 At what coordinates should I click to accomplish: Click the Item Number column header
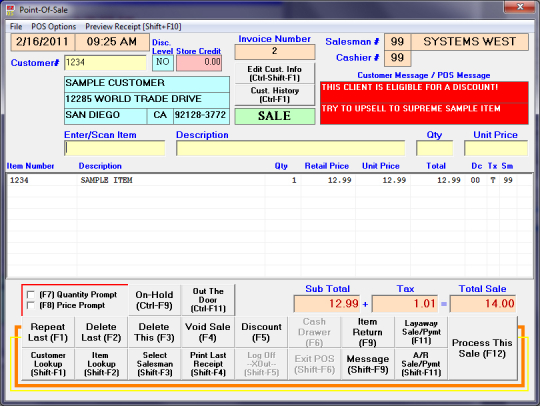click(x=30, y=166)
